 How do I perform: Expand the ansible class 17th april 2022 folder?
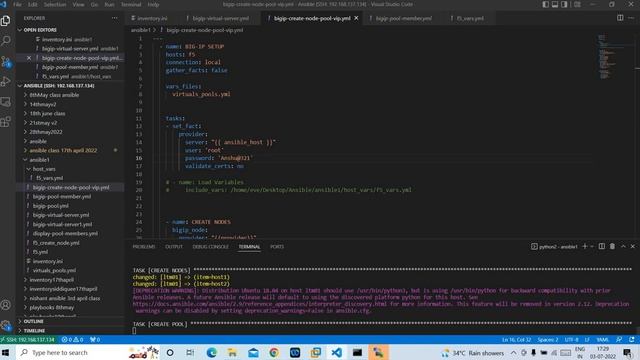click(63, 150)
